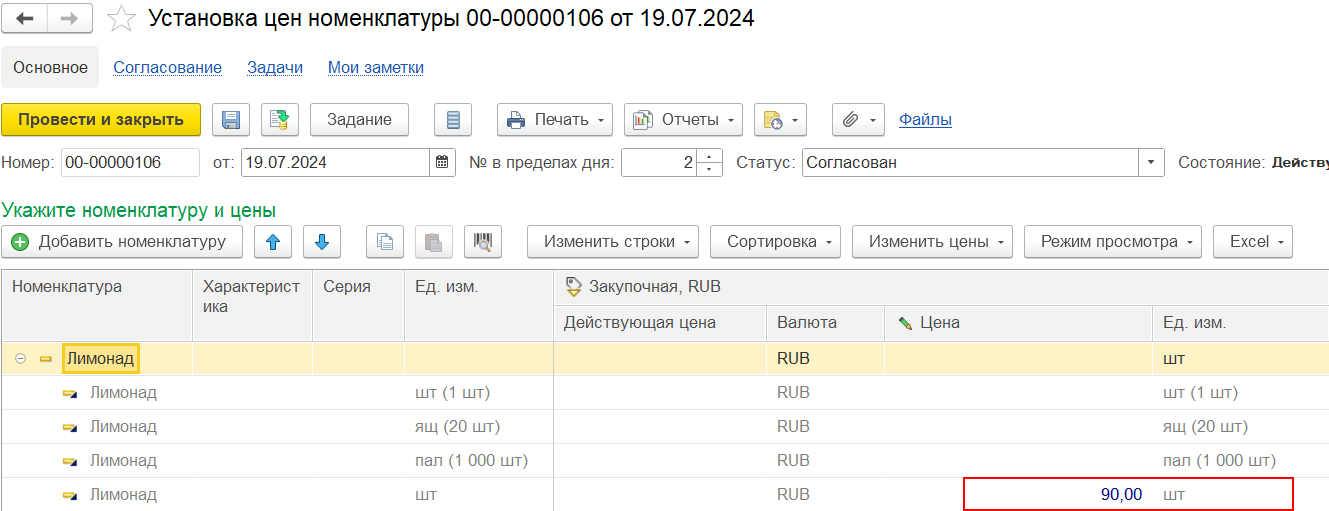Switch to the Согласование tab
This screenshot has height=511, width=1329.
167,68
